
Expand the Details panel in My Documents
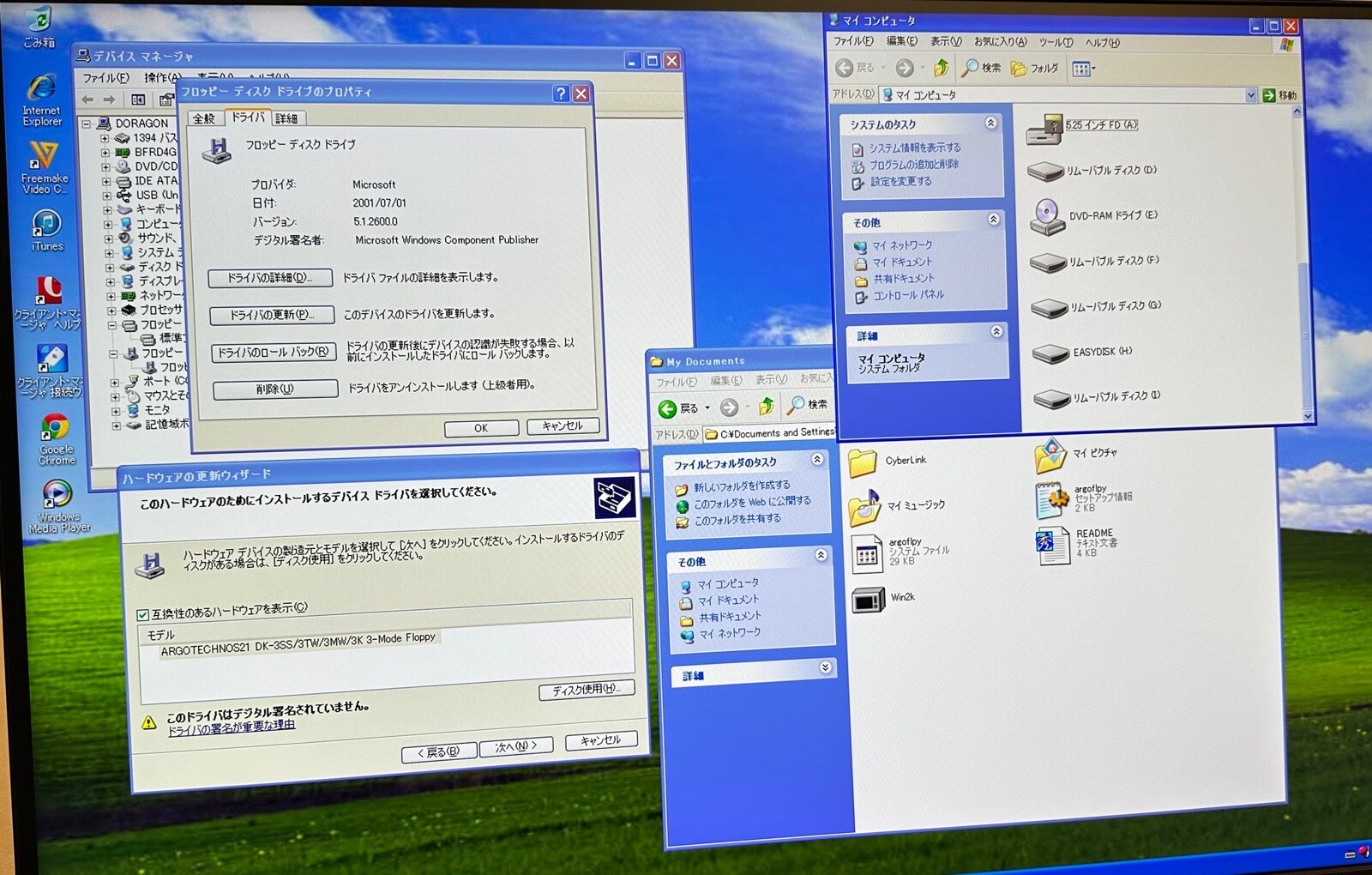tap(825, 667)
